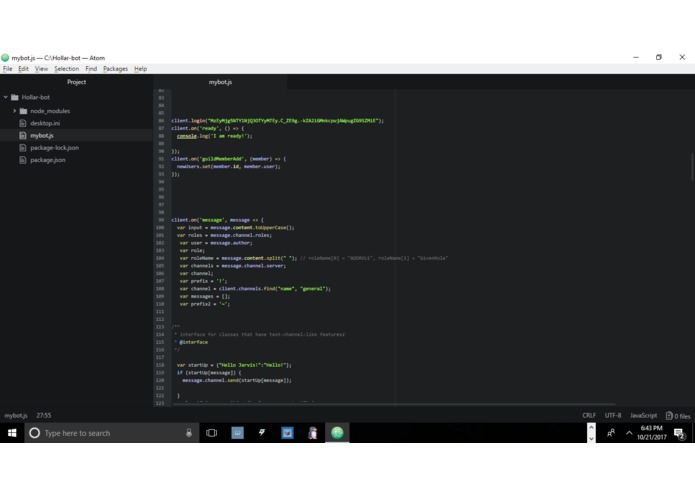Open the Windows Start menu

pyautogui.click(x=12, y=433)
